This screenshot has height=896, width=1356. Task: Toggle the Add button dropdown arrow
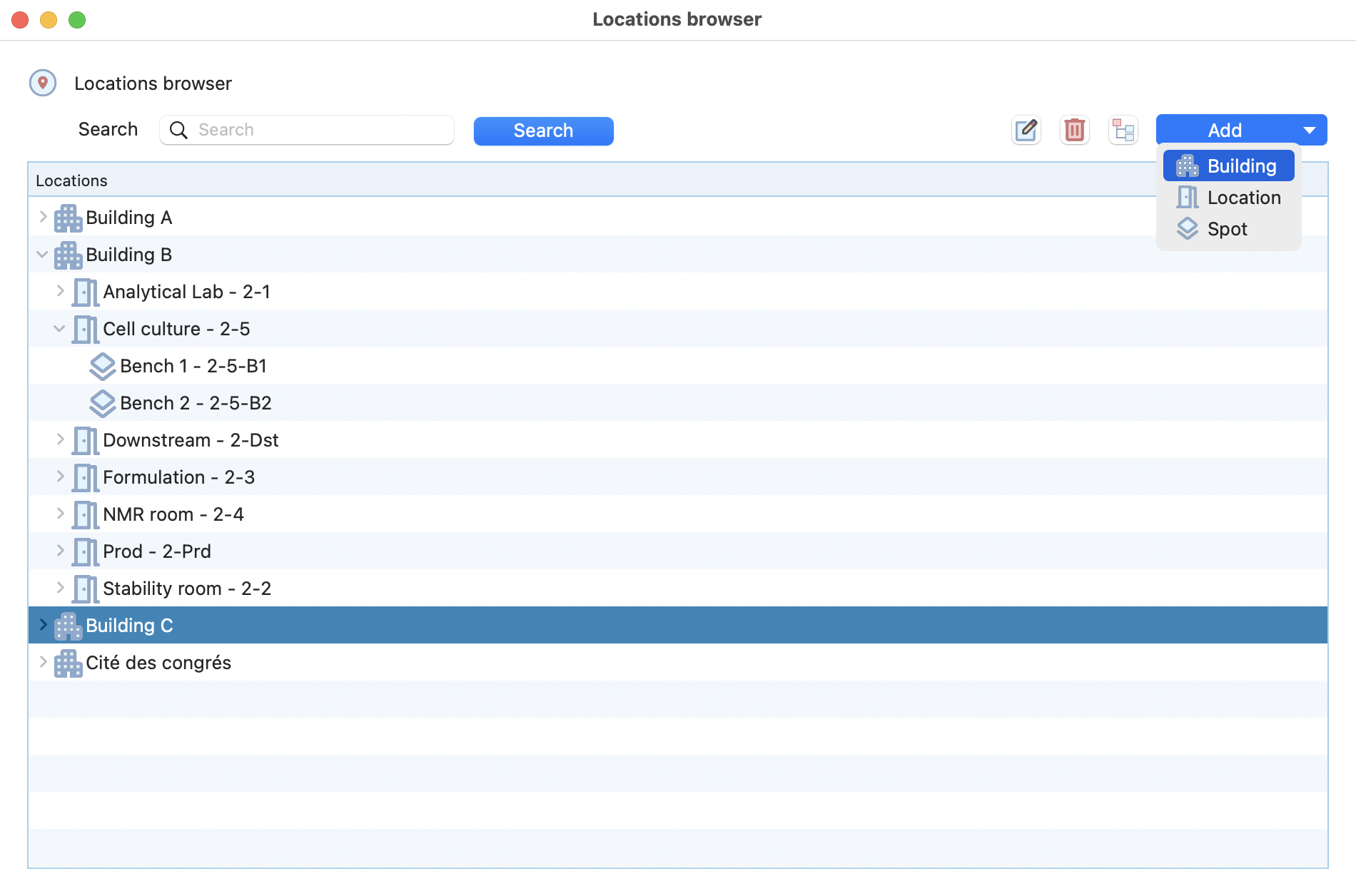pyautogui.click(x=1310, y=131)
